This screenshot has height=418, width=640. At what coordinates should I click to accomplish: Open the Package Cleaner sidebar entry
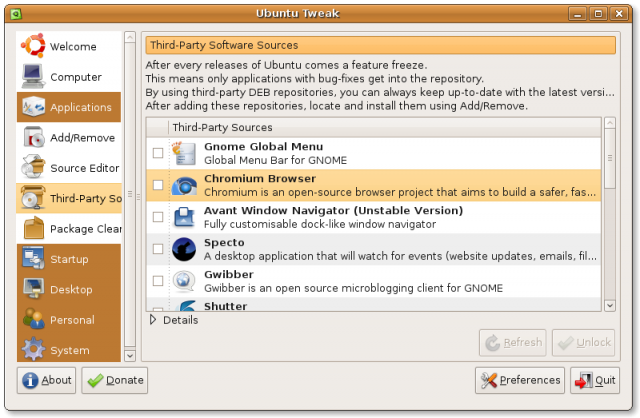tap(69, 228)
